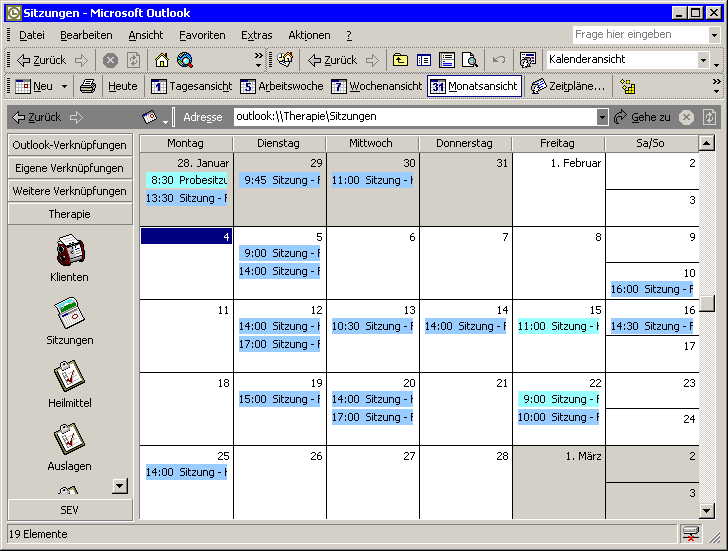Viewport: 728px width, 551px height.
Task: Open the Weitere Verknüpfungen group
Action: pos(70,191)
